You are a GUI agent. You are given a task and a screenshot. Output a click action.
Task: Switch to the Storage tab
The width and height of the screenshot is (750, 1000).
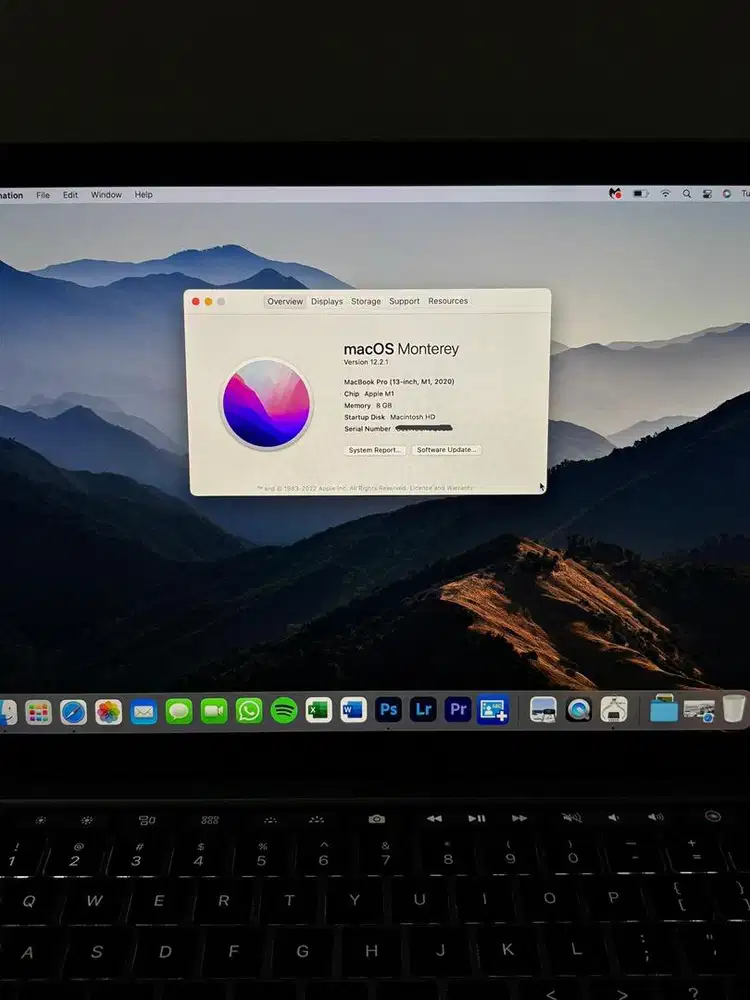[x=366, y=301]
